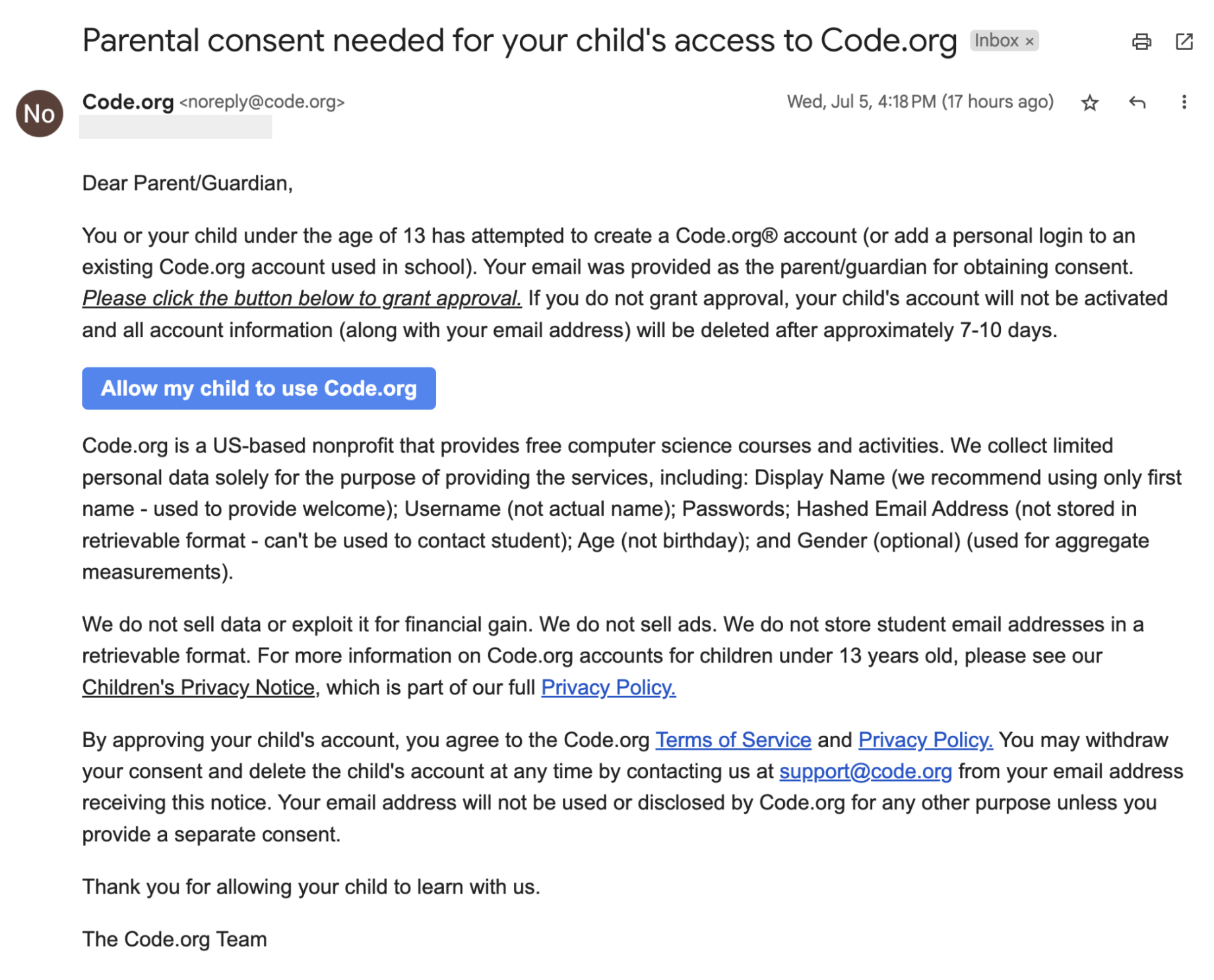Viewport: 1214px width, 980px height.
Task: Remove the Inbox label with x
Action: pos(1029,42)
